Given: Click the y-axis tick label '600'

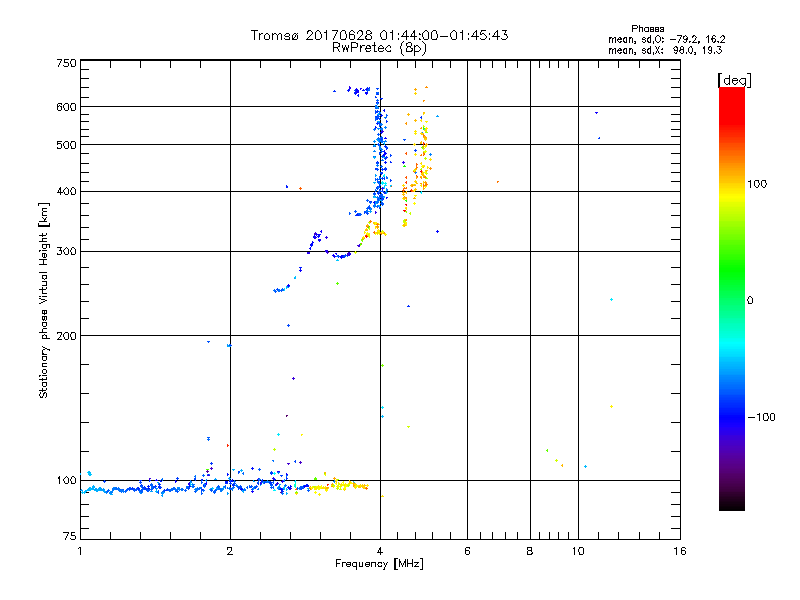Looking at the screenshot, I should click(x=67, y=107).
